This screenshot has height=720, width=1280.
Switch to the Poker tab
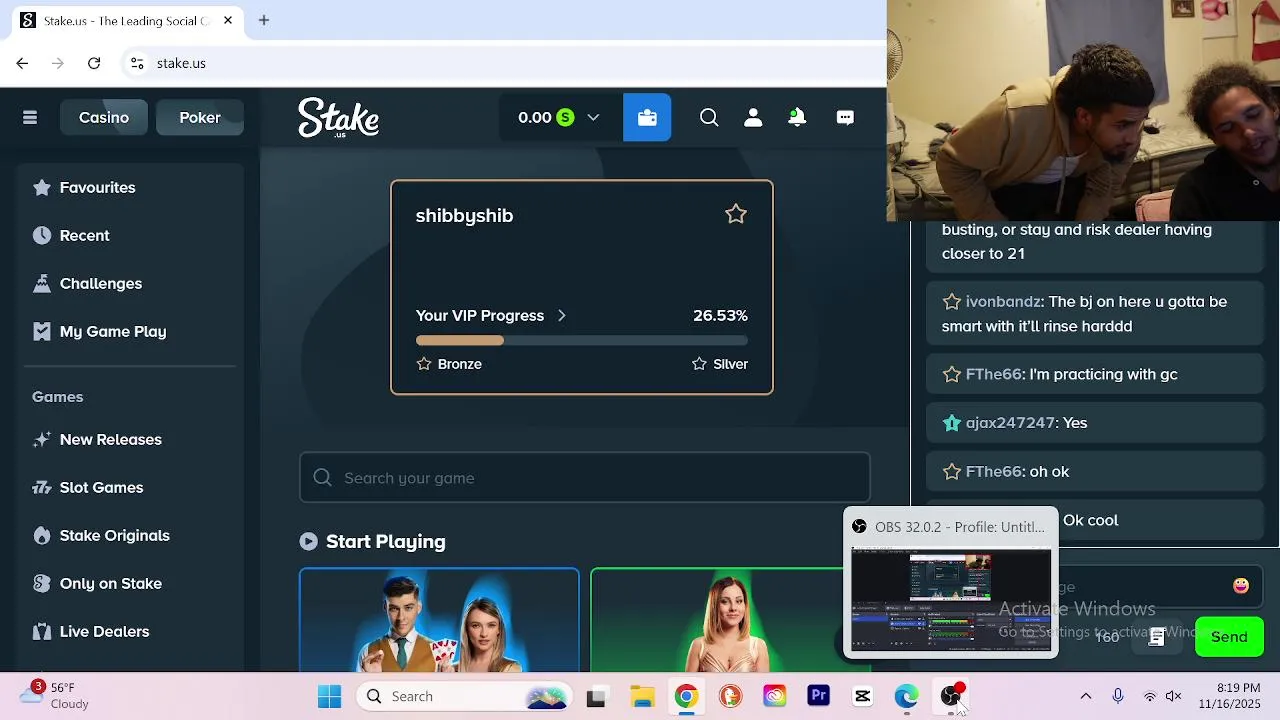click(200, 118)
